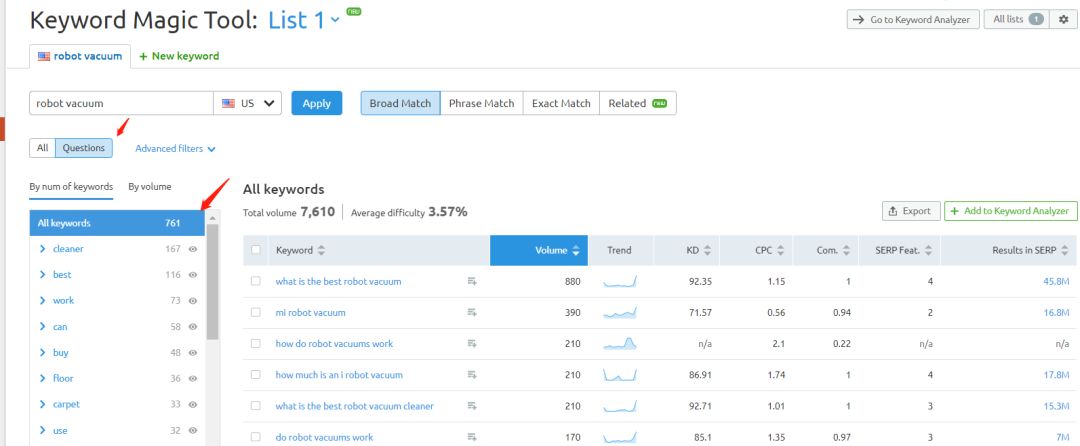Click the settings gear icon
Screen dimensions: 1080x446
[x=1063, y=19]
